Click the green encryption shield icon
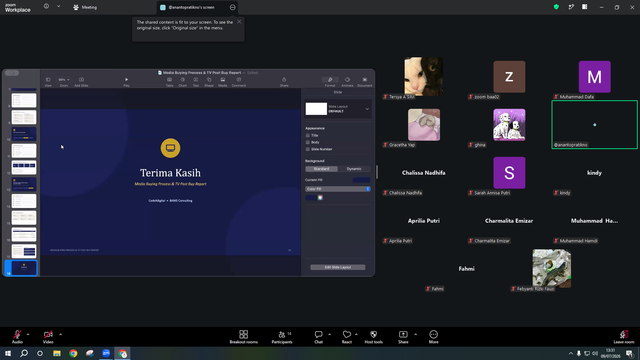This screenshot has width=640, height=360. (556, 7)
